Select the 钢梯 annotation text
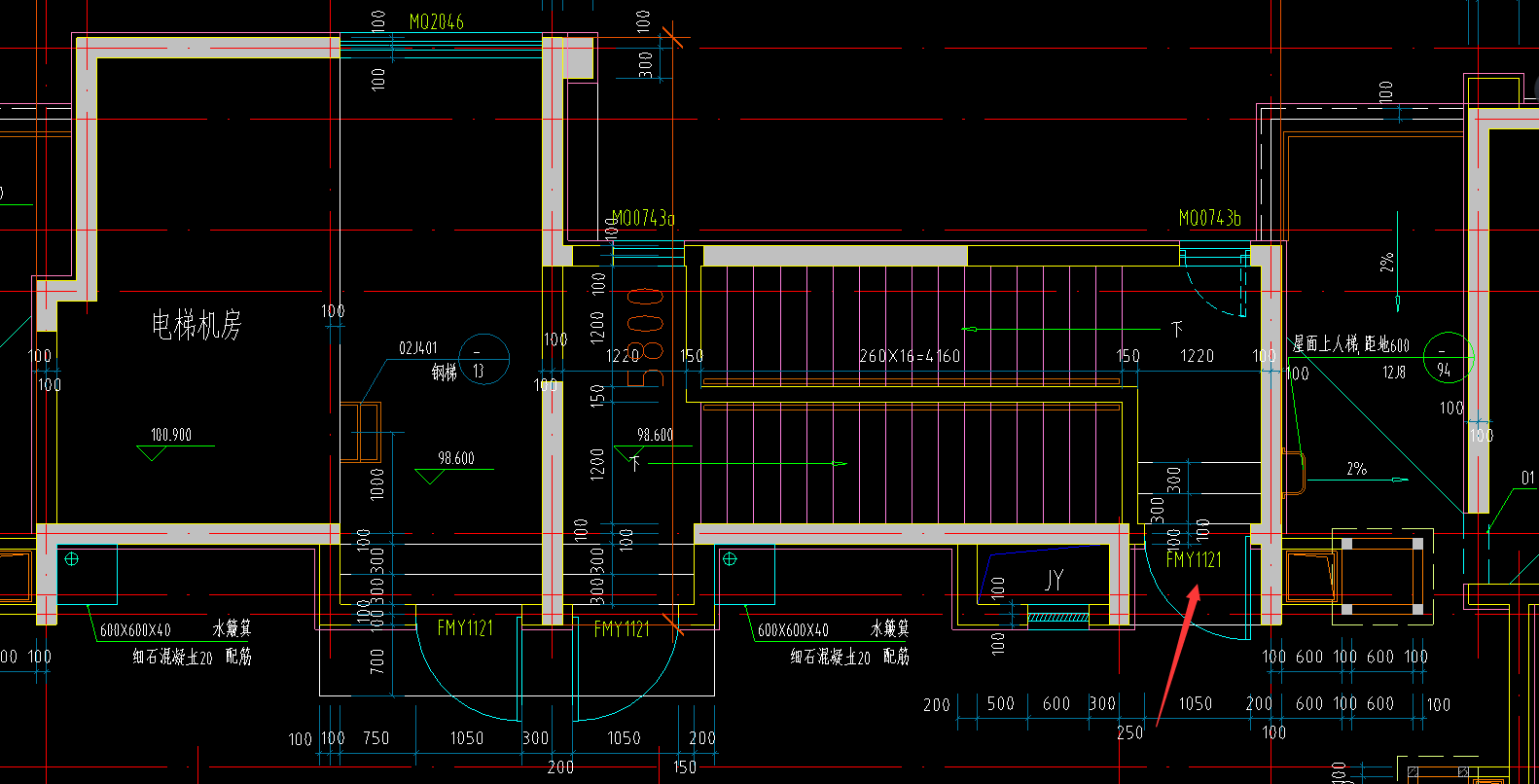This screenshot has width=1539, height=784. click(x=444, y=372)
